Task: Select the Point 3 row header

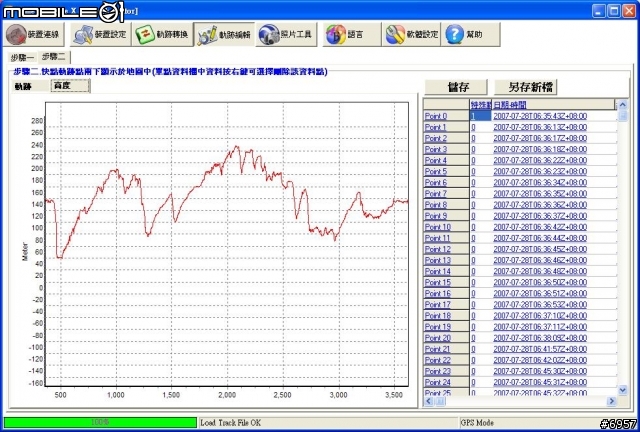Action: tap(446, 149)
